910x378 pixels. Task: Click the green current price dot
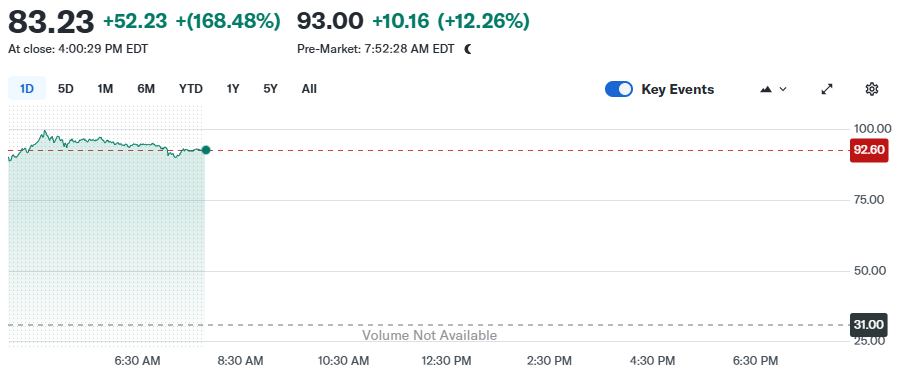[x=205, y=150]
